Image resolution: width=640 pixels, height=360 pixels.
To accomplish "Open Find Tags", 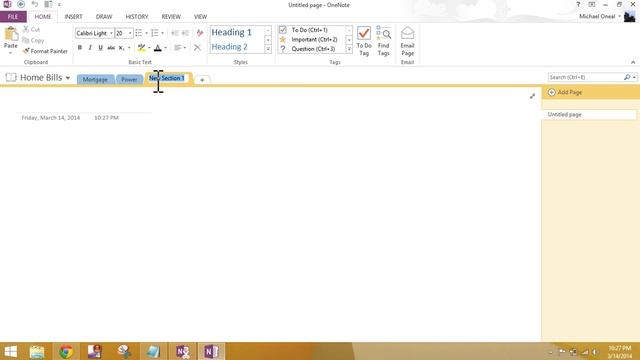I will (x=383, y=41).
